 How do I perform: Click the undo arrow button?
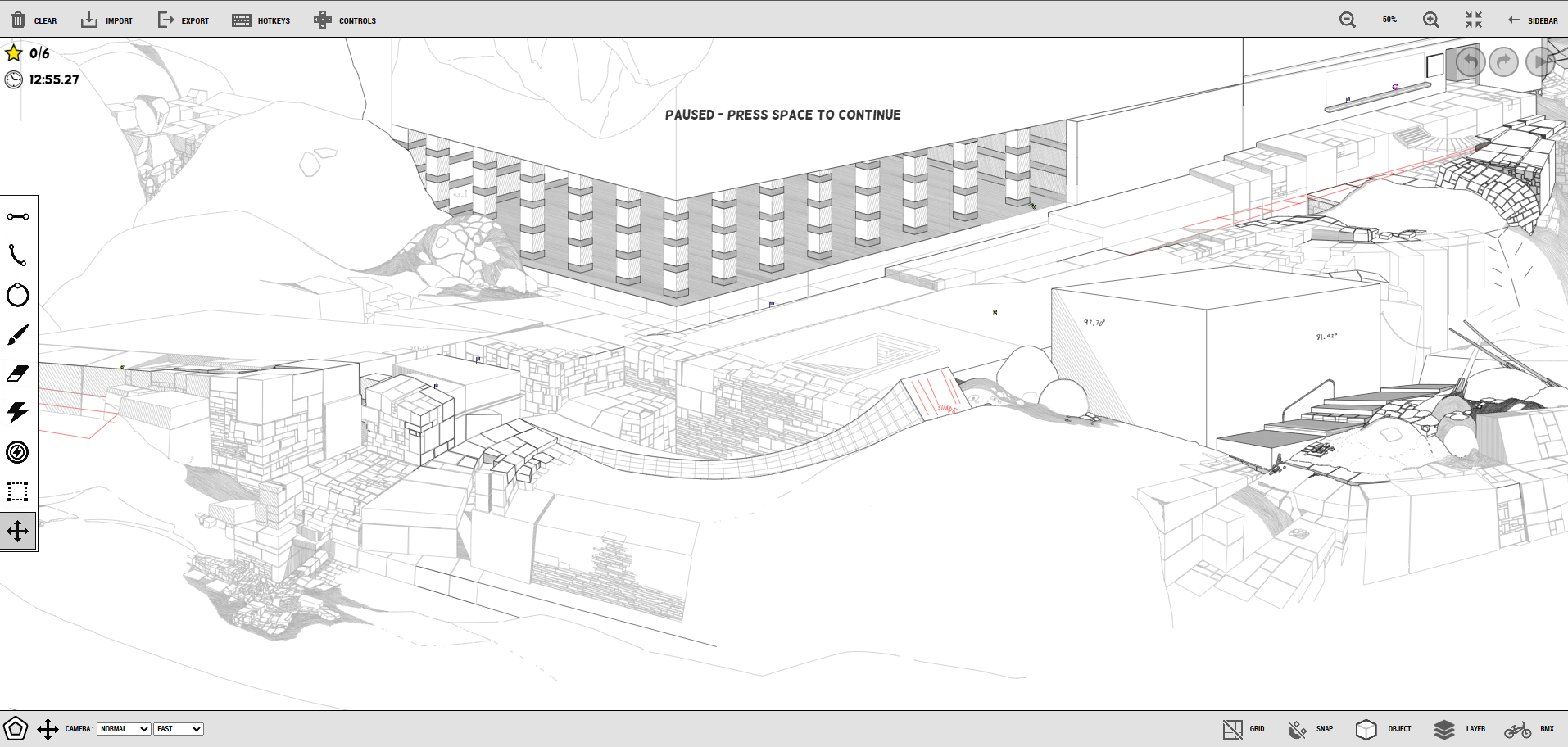pos(1471,62)
